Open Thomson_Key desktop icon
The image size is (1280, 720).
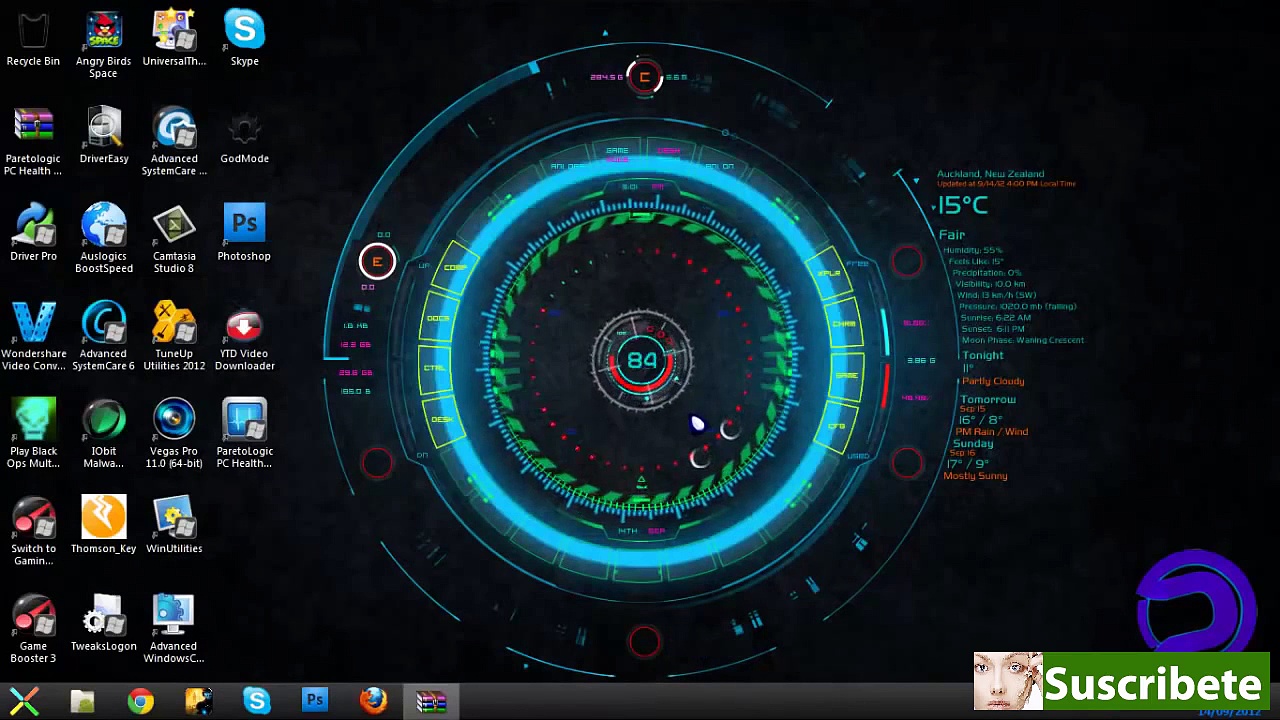(x=103, y=520)
